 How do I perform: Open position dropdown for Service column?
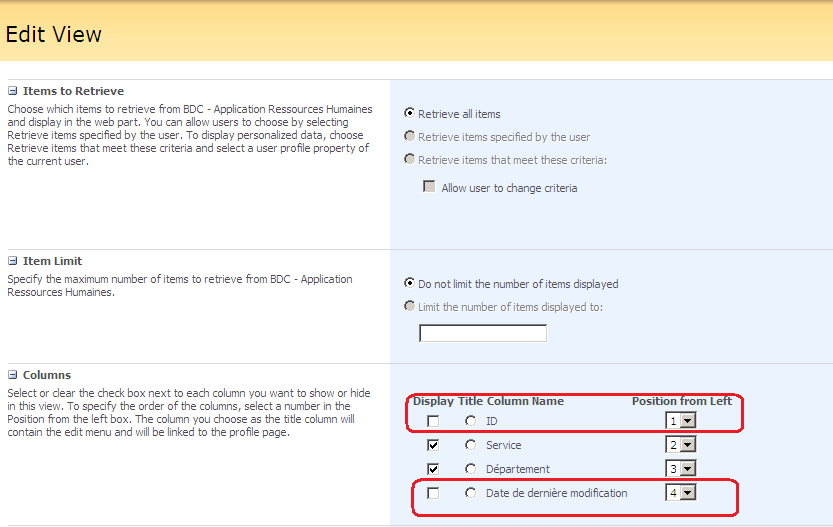[681, 445]
